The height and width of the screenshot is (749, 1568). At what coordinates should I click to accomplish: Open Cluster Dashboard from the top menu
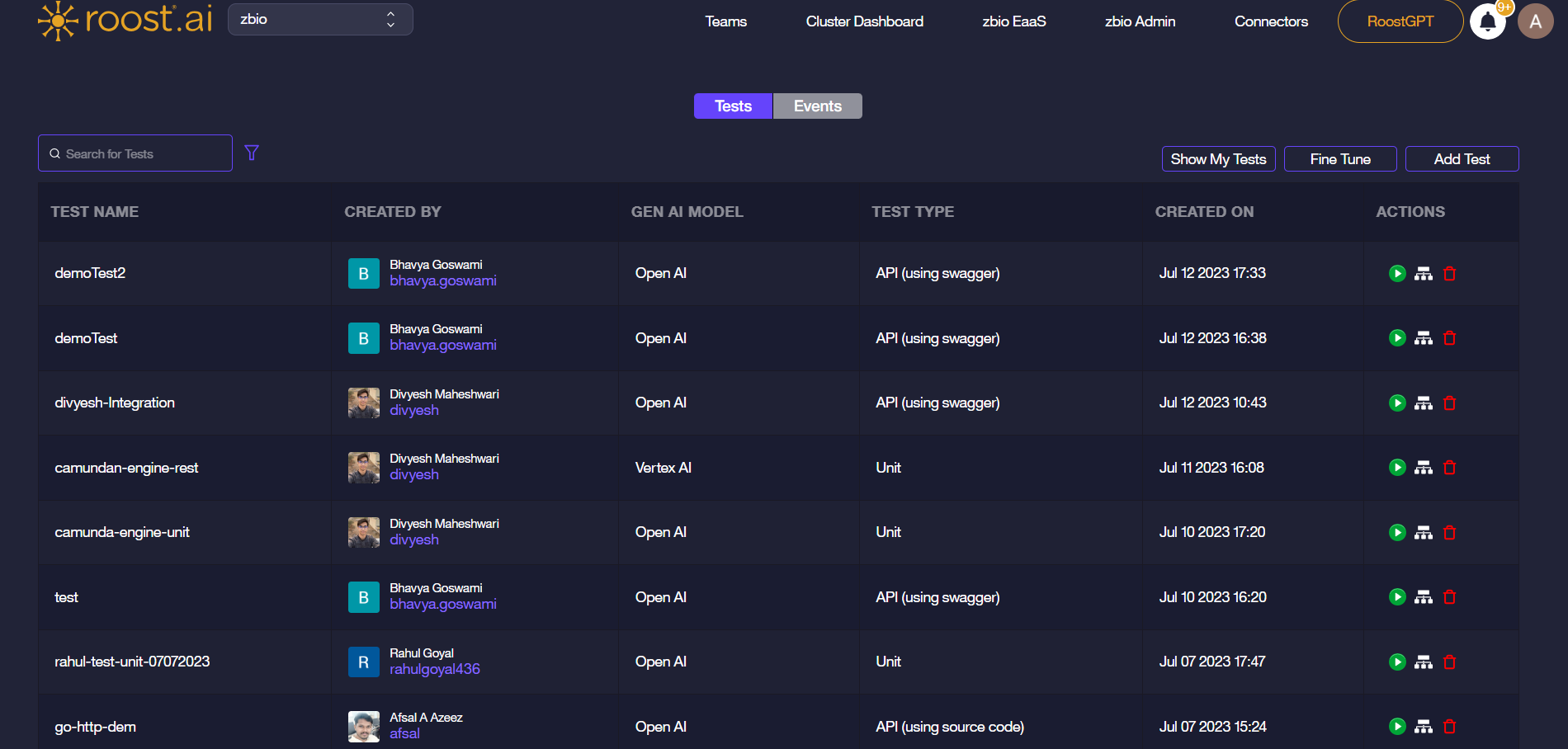click(x=864, y=21)
